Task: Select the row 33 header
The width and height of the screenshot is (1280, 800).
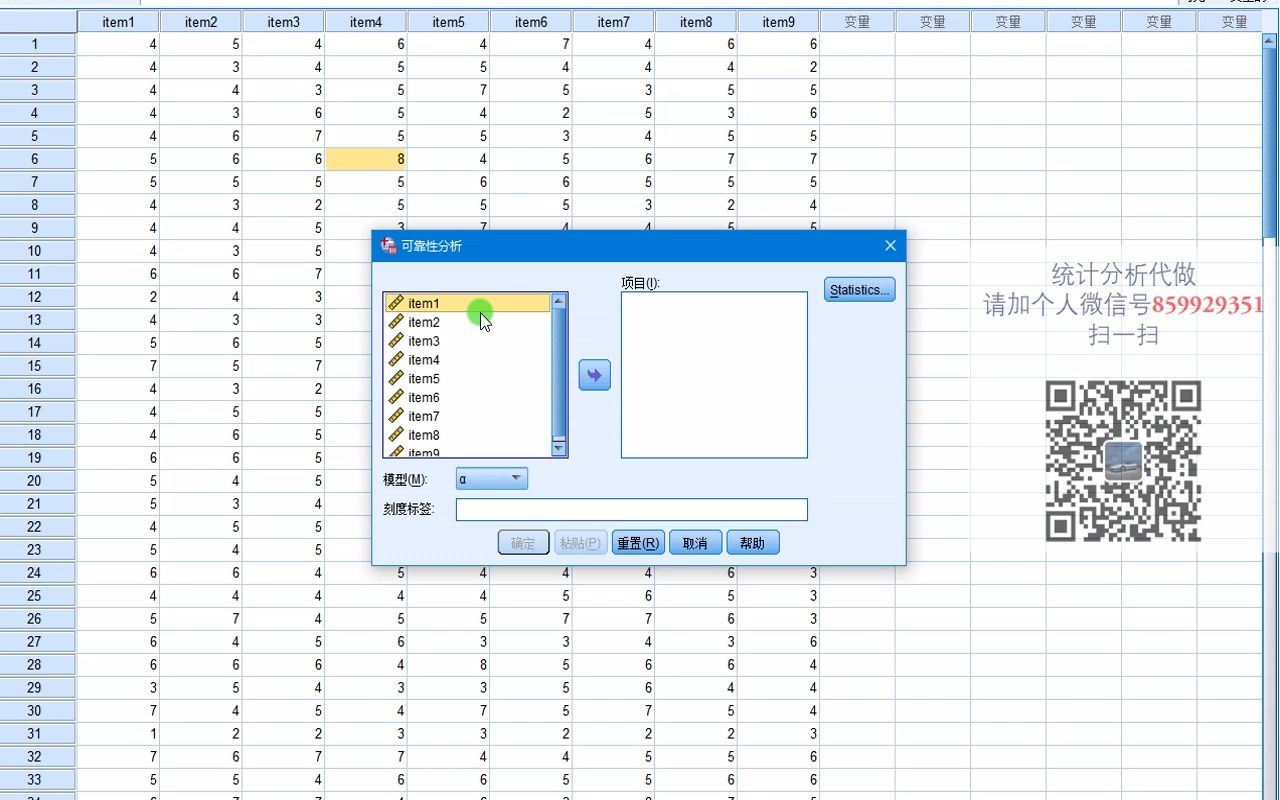Action: click(37, 780)
